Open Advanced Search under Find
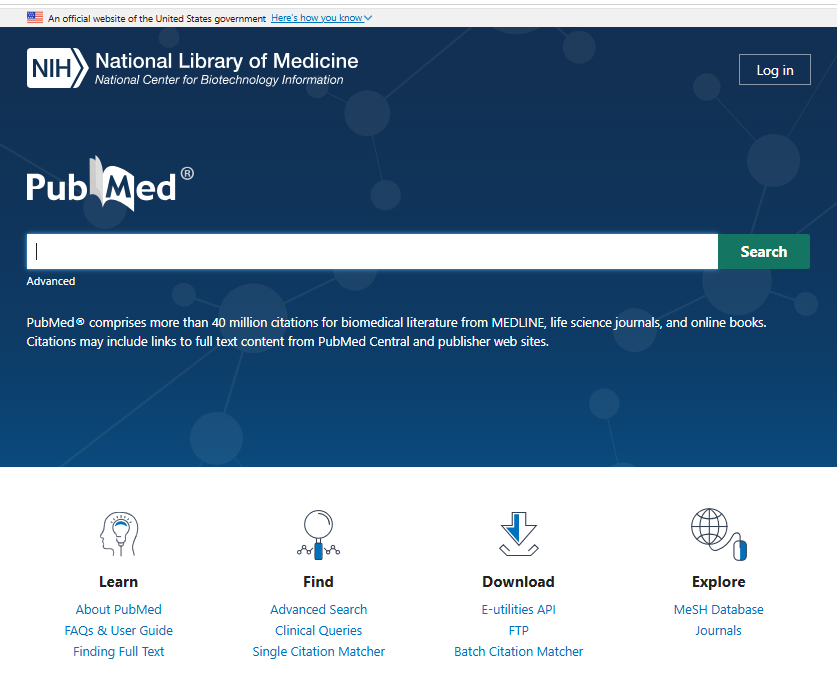Image resolution: width=837 pixels, height=682 pixels. coord(319,609)
